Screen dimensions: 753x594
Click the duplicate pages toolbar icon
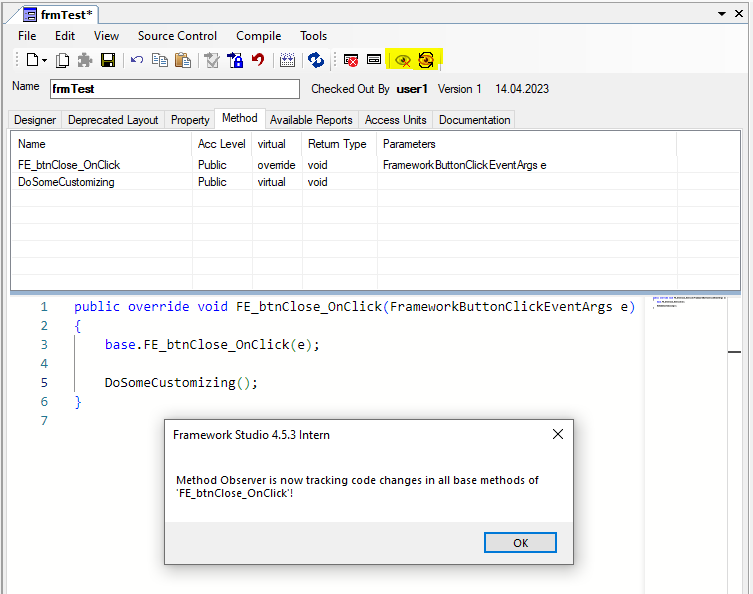coord(62,60)
